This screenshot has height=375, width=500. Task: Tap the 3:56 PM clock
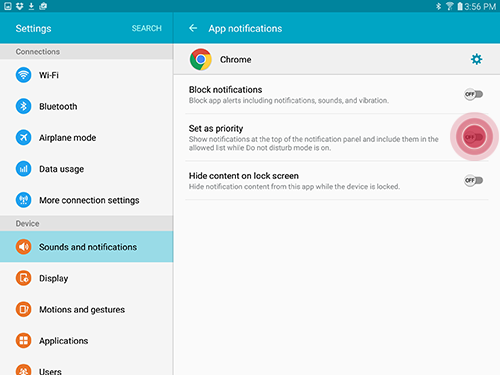480,6
